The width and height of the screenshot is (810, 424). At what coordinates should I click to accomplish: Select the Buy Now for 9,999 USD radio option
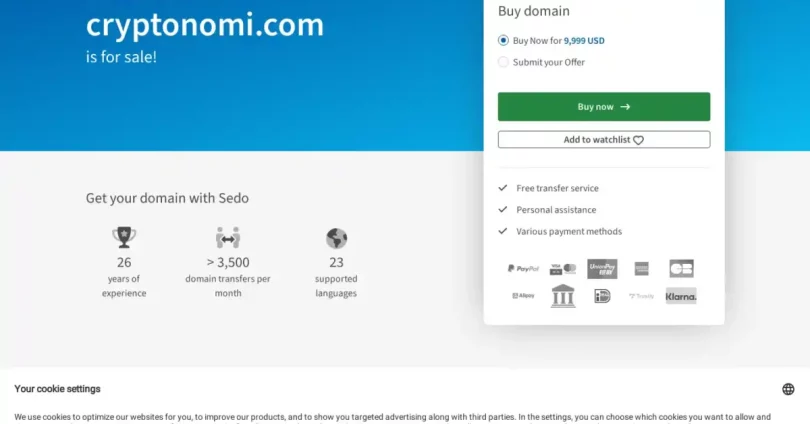503,40
